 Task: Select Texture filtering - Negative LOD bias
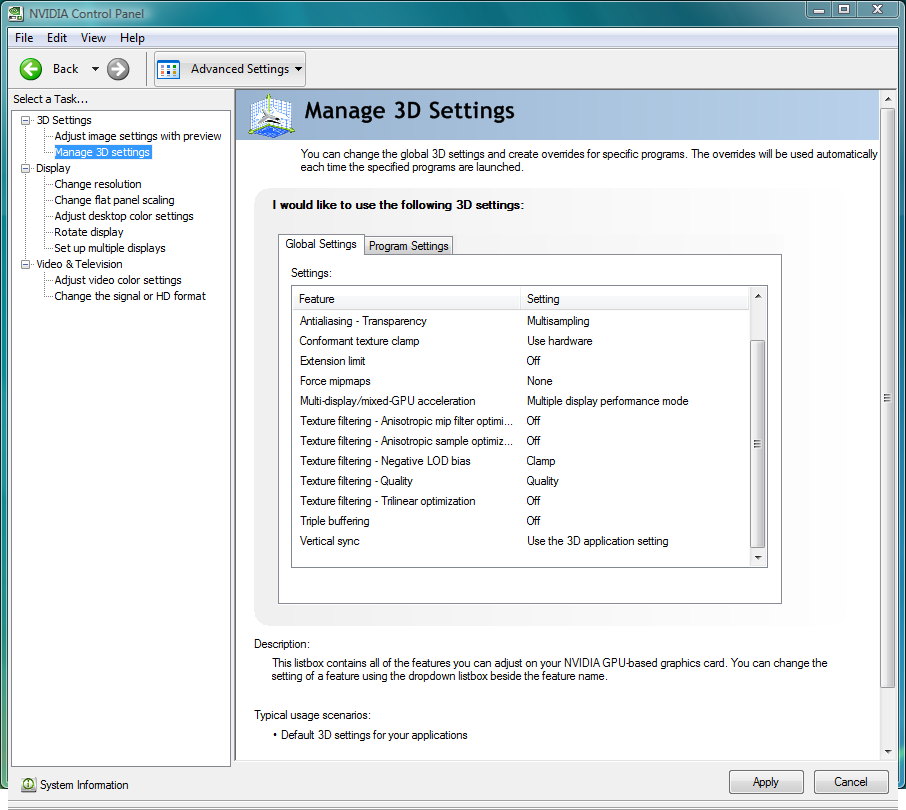click(521, 461)
